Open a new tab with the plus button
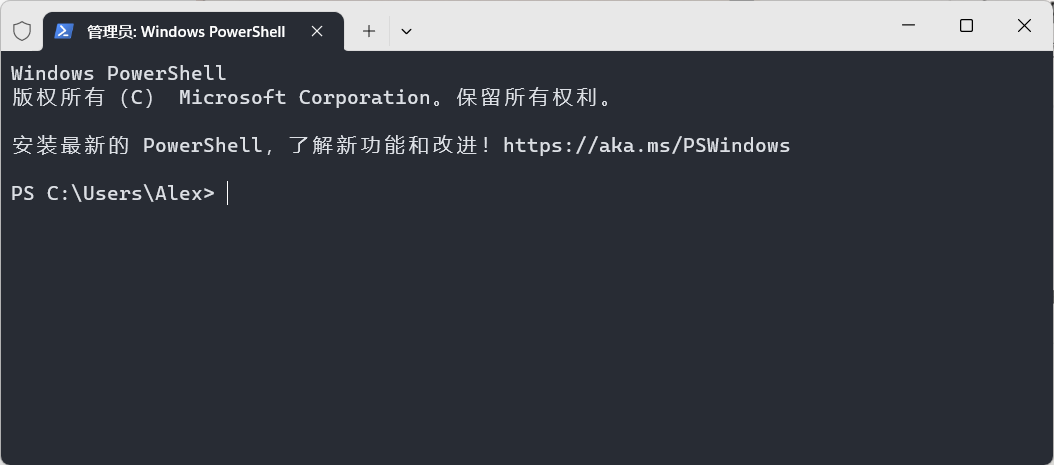This screenshot has width=1054, height=465. (x=368, y=31)
